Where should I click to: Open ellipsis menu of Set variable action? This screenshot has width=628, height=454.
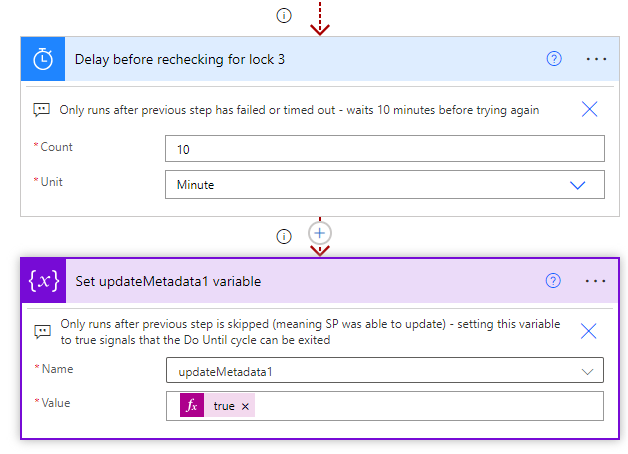pos(595,281)
